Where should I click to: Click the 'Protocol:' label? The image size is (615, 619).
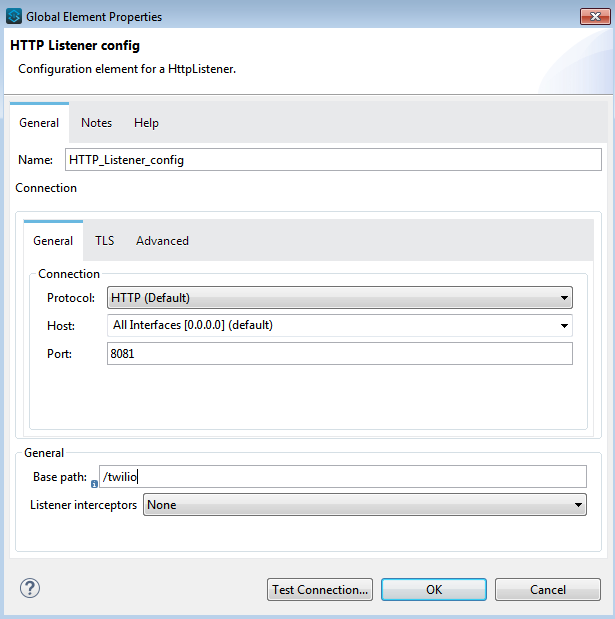[x=71, y=298]
